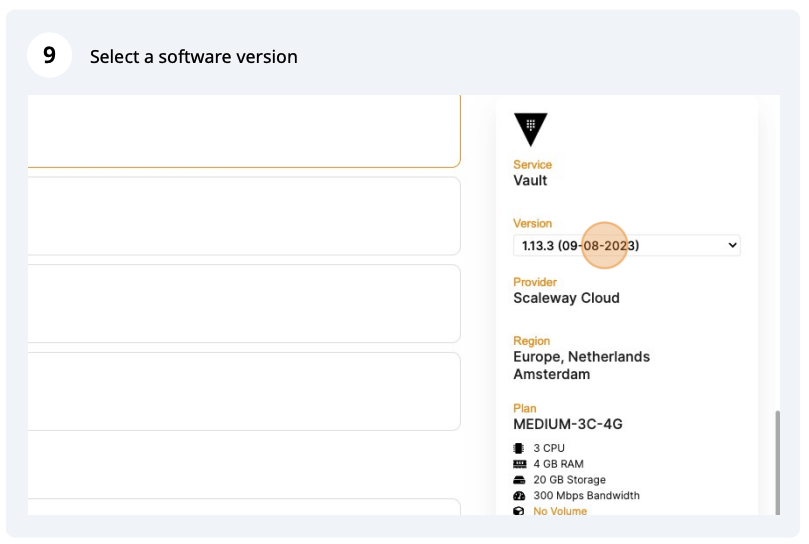Click the bandwidth gauge icon
Image resolution: width=809 pixels, height=544 pixels.
[x=519, y=496]
